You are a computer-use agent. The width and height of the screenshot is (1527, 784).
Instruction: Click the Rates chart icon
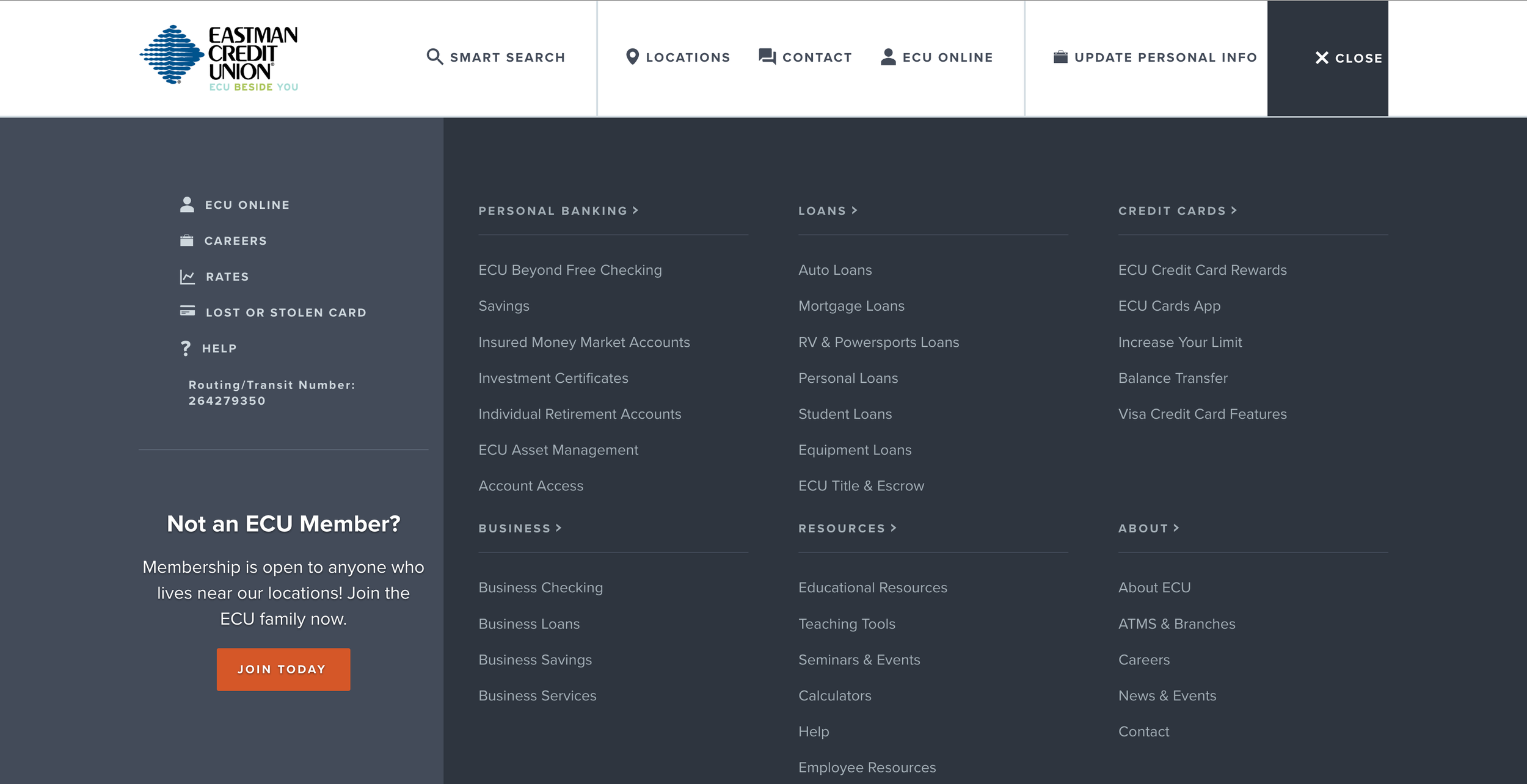[x=188, y=277]
